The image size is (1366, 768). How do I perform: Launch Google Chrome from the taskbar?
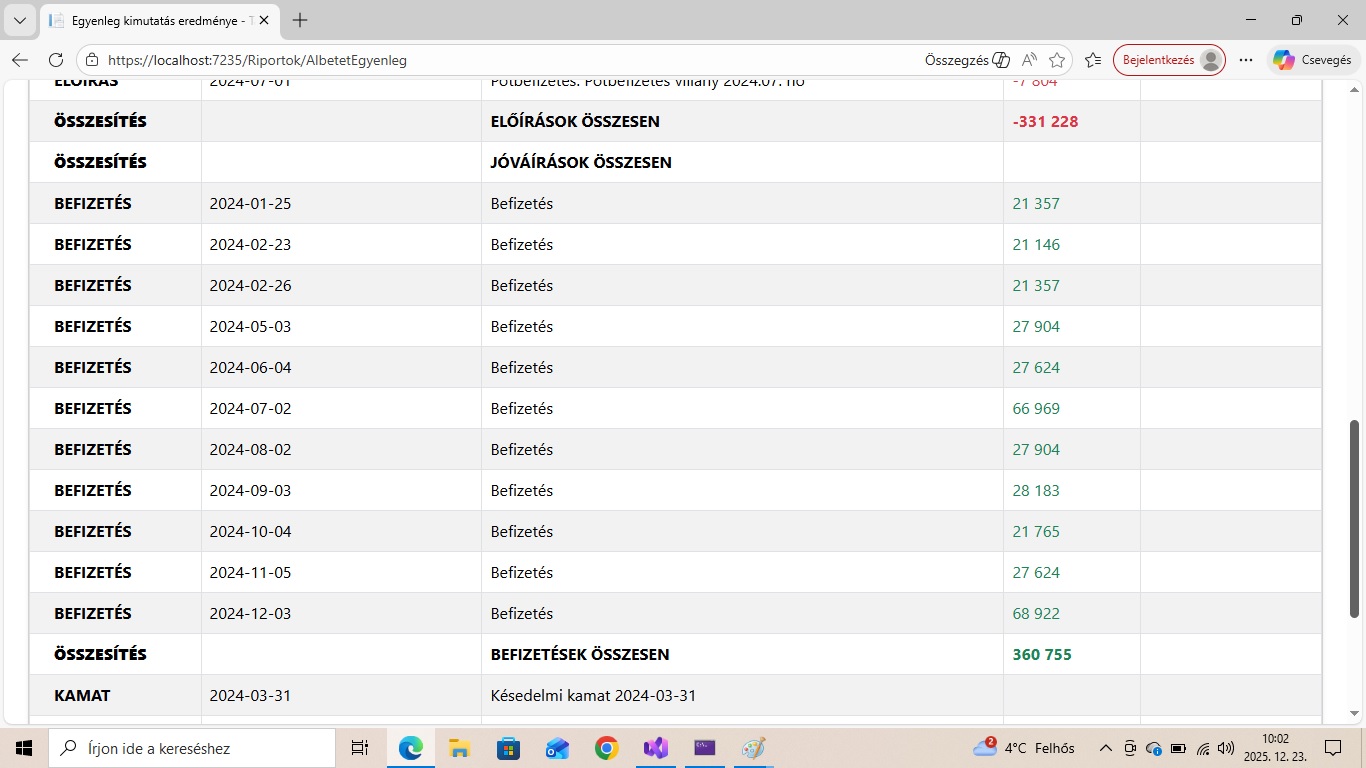pos(606,748)
